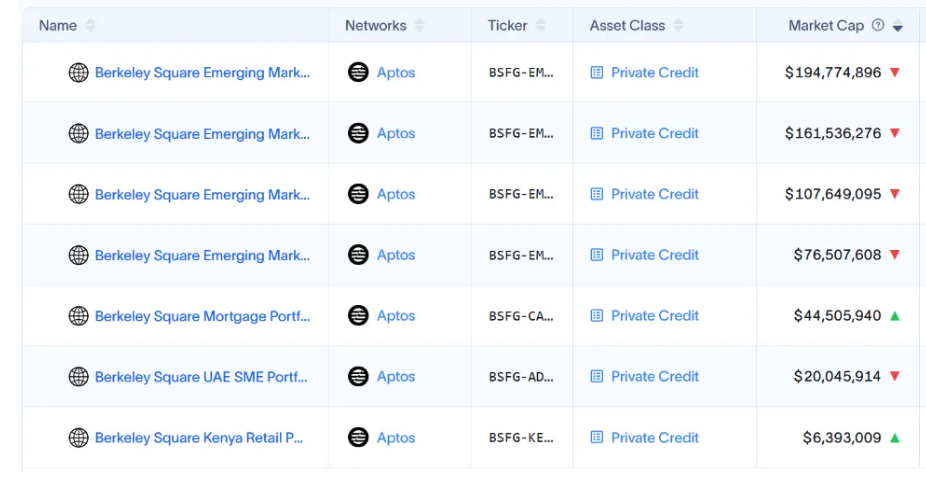Click Aptos logo icon in Kenya Retail row

pyautogui.click(x=358, y=438)
